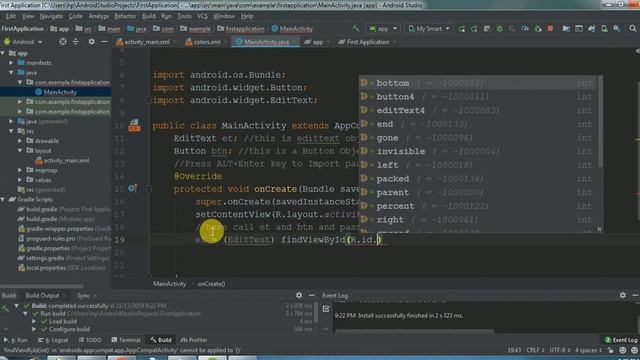Image resolution: width=640 pixels, height=360 pixels.
Task: Expand the Load build node
Action: pyautogui.click(x=34, y=322)
